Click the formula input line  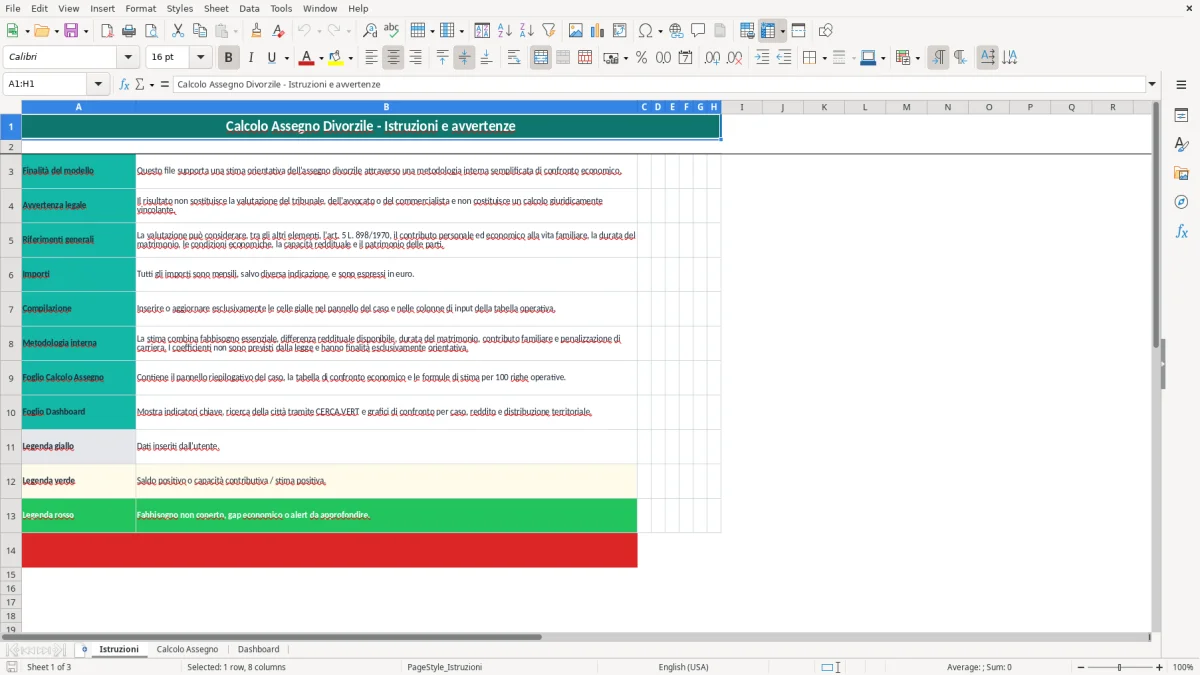(660, 85)
